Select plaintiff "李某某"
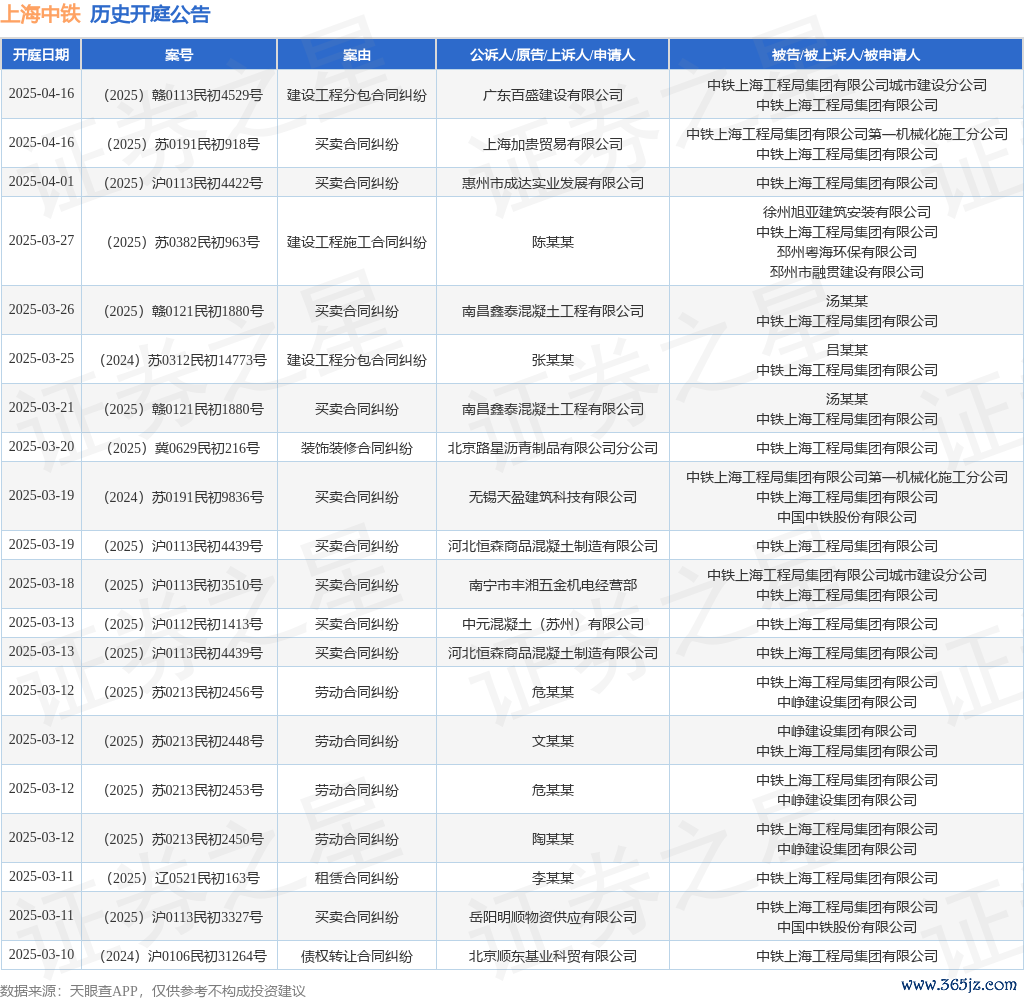This screenshot has height=1000, width=1024. (552, 879)
